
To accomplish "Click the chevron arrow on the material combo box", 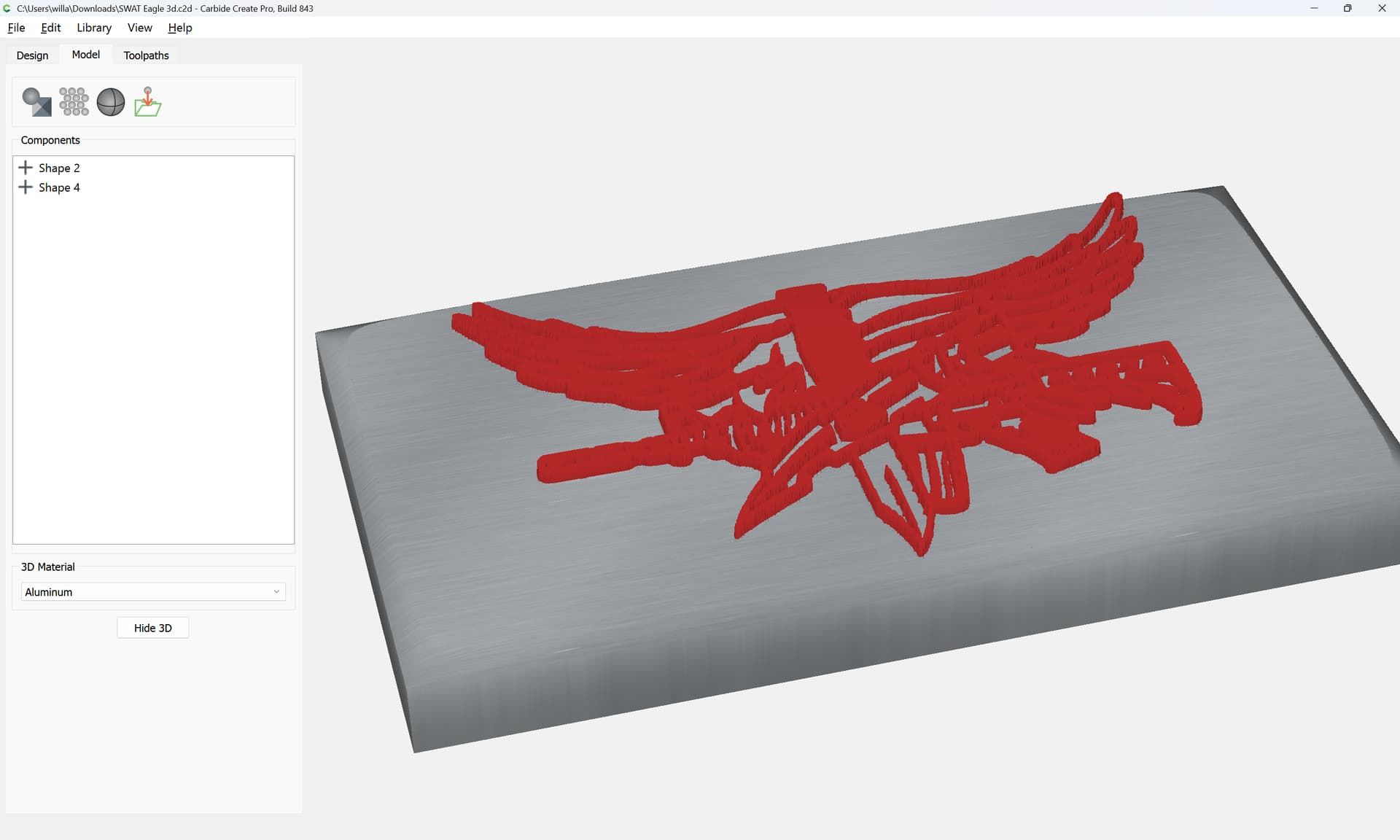I will [x=276, y=592].
